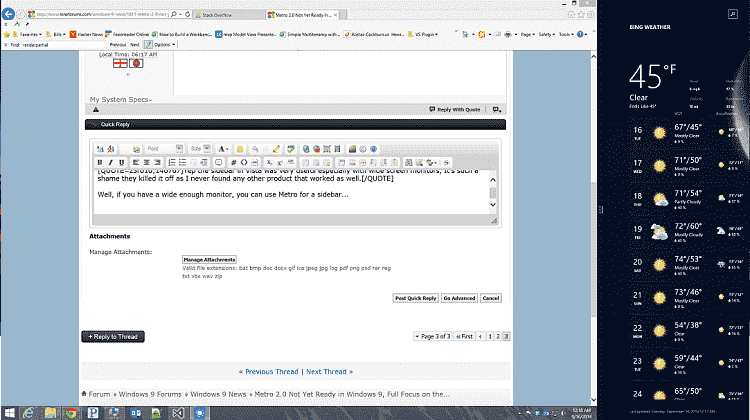This screenshot has width=750, height=420.
Task: Cancel the quick reply
Action: coord(491,298)
